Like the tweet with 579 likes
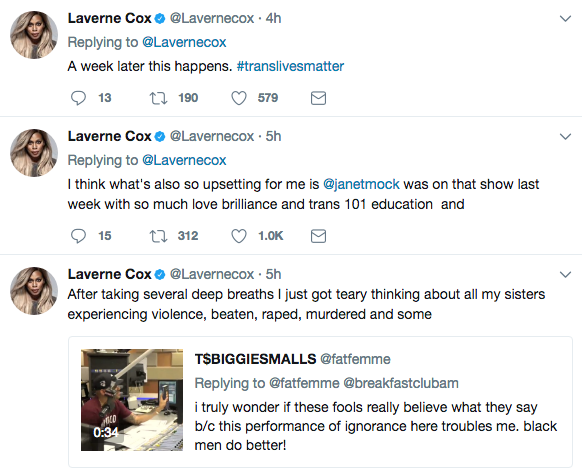This screenshot has width=582, height=471. [x=239, y=98]
